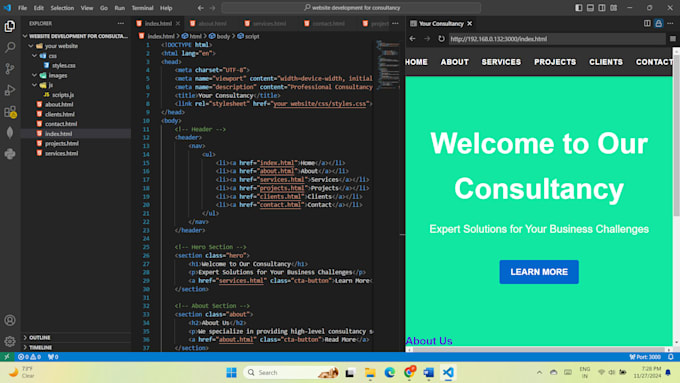680x383 pixels.
Task: Collapse the 'your website' folder
Action: coord(76,46)
